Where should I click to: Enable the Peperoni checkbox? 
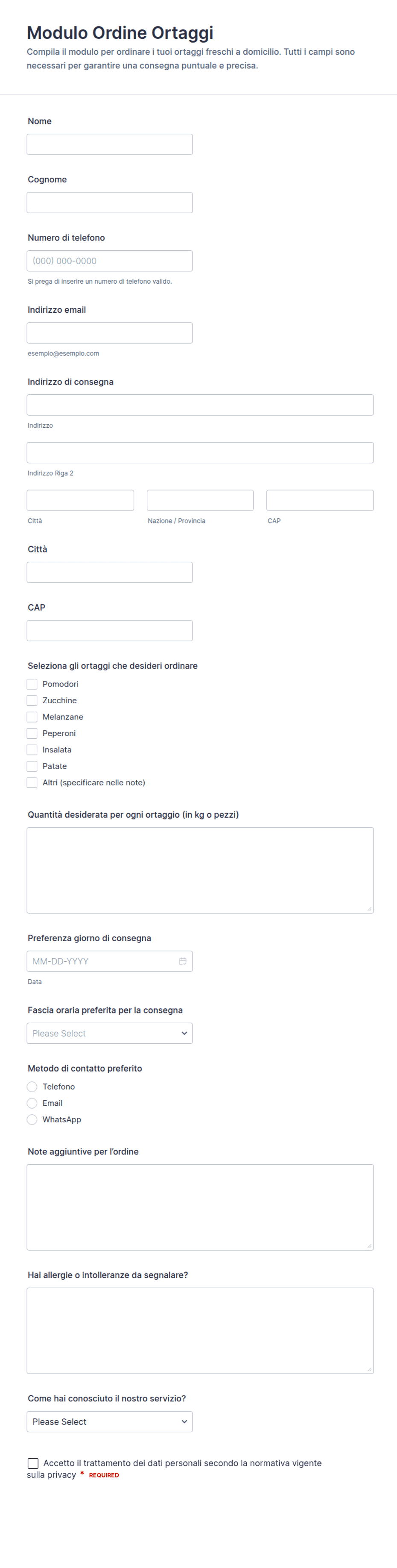click(x=32, y=734)
